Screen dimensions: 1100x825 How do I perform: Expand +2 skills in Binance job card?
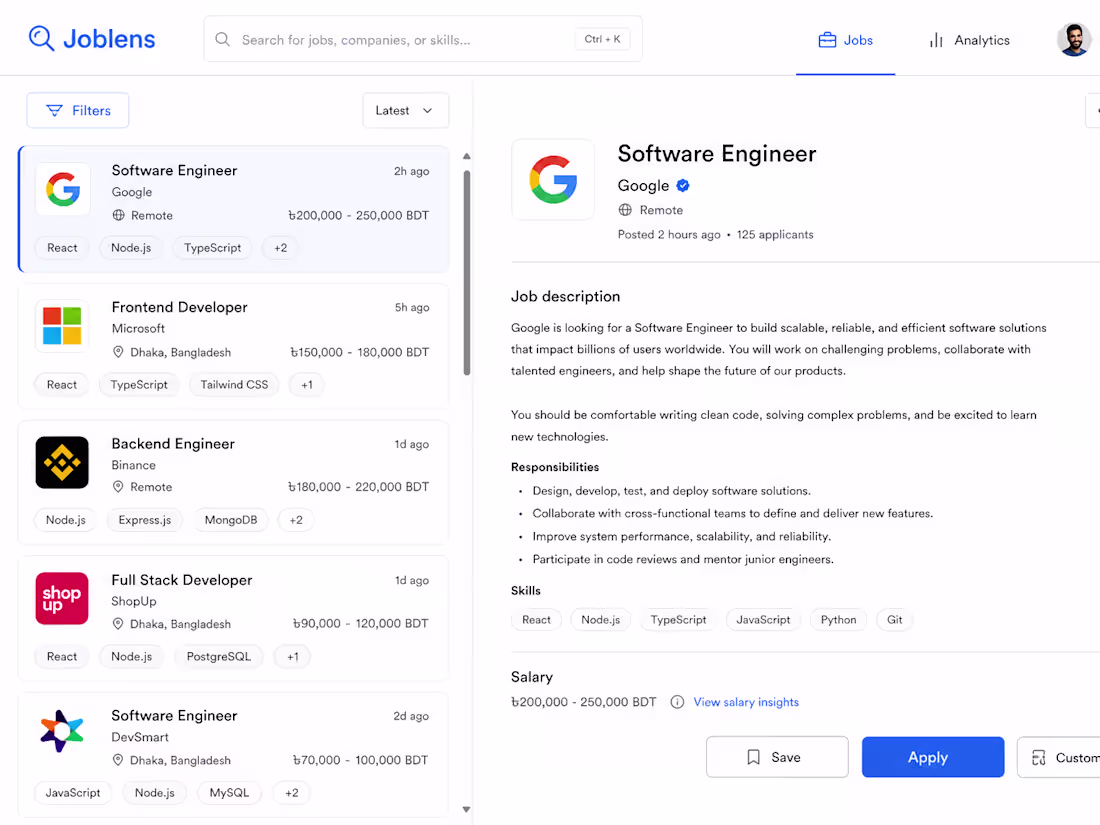click(x=296, y=520)
